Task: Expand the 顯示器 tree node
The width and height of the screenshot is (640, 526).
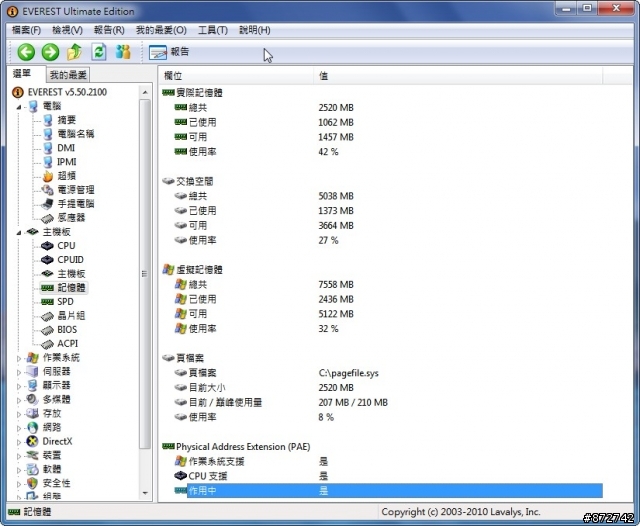Action: pos(19,386)
